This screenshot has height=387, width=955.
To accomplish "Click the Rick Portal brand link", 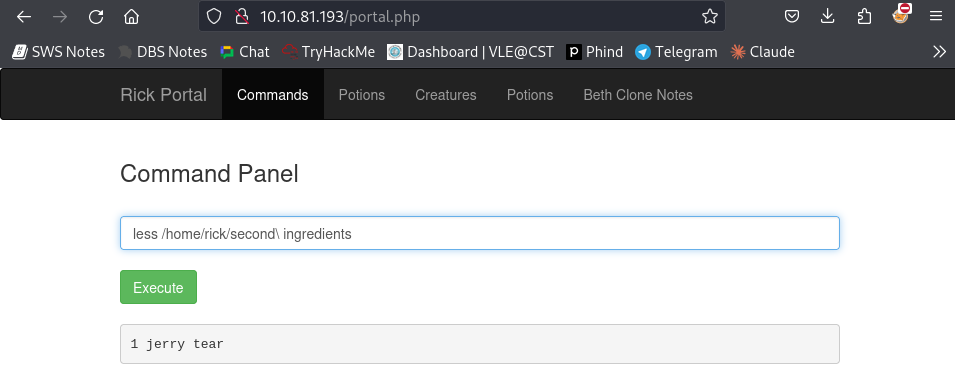I will [x=164, y=95].
